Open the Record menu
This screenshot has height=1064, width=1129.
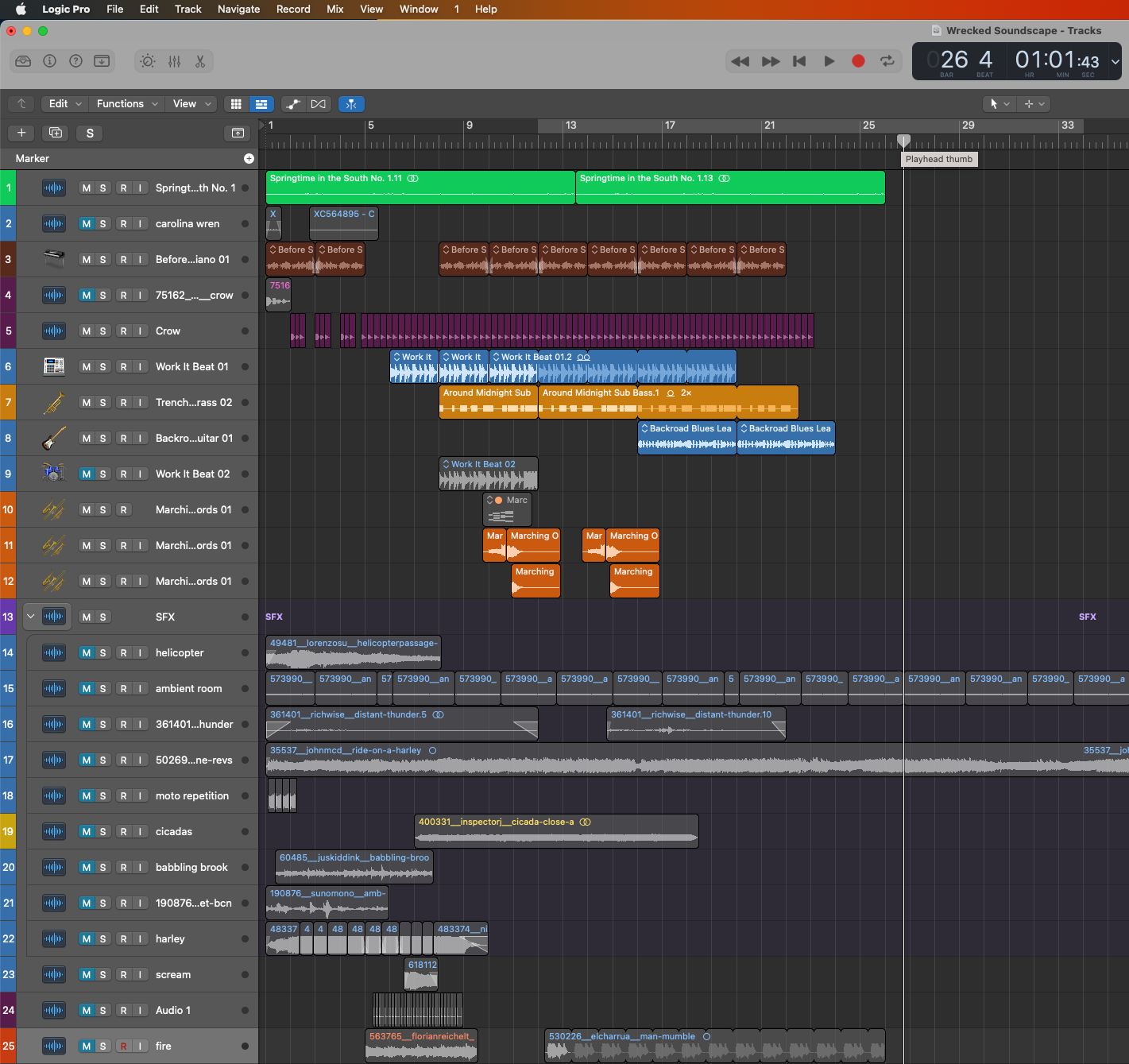point(293,9)
